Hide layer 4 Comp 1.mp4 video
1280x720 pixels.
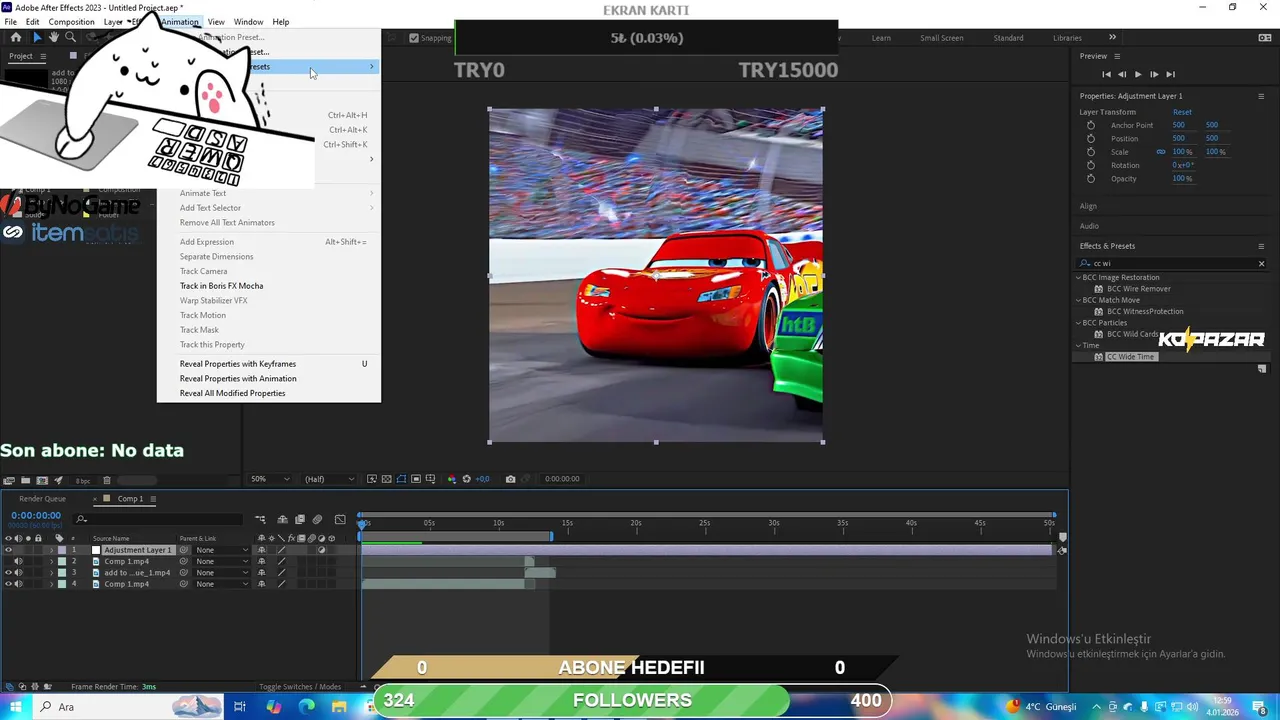click(x=8, y=584)
